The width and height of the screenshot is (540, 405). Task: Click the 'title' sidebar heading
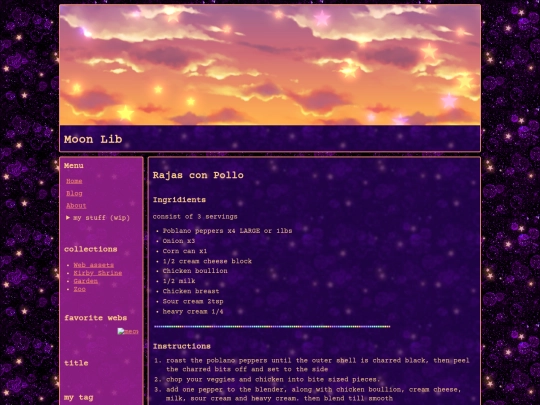tap(76, 363)
